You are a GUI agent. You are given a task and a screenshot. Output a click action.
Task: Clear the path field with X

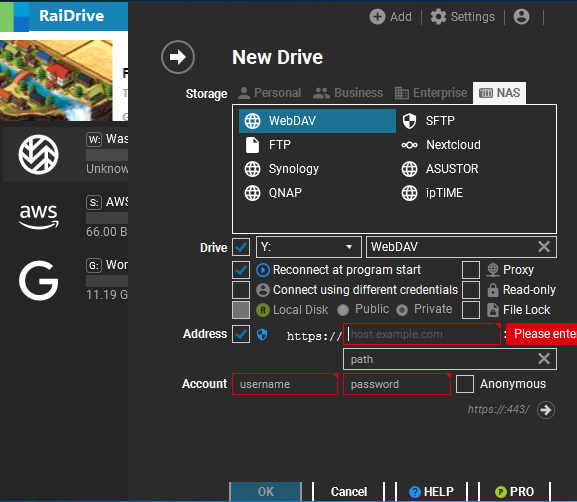click(544, 359)
